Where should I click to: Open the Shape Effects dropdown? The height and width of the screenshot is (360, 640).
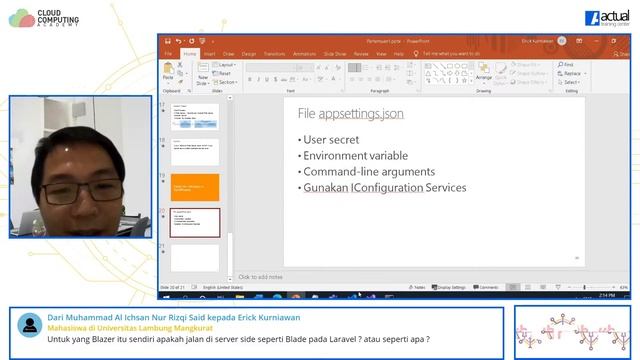528,82
